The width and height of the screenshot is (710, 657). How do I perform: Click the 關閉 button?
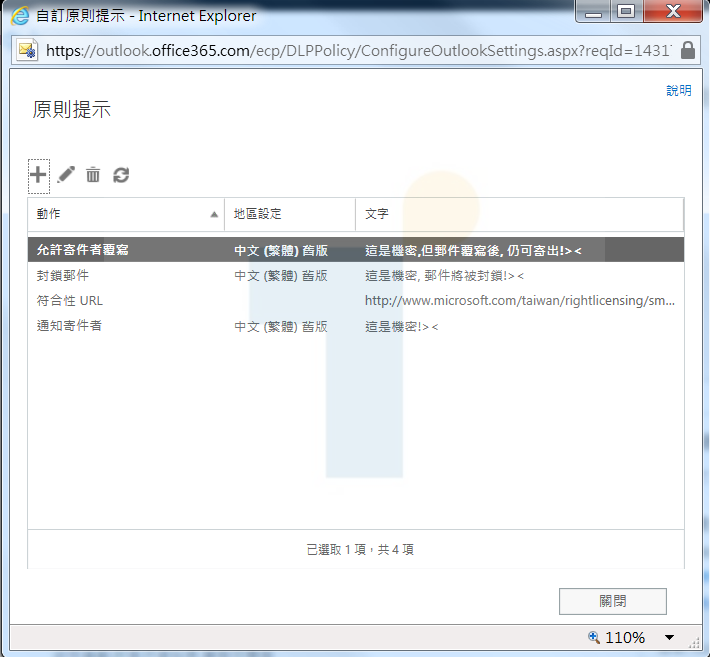(x=613, y=601)
